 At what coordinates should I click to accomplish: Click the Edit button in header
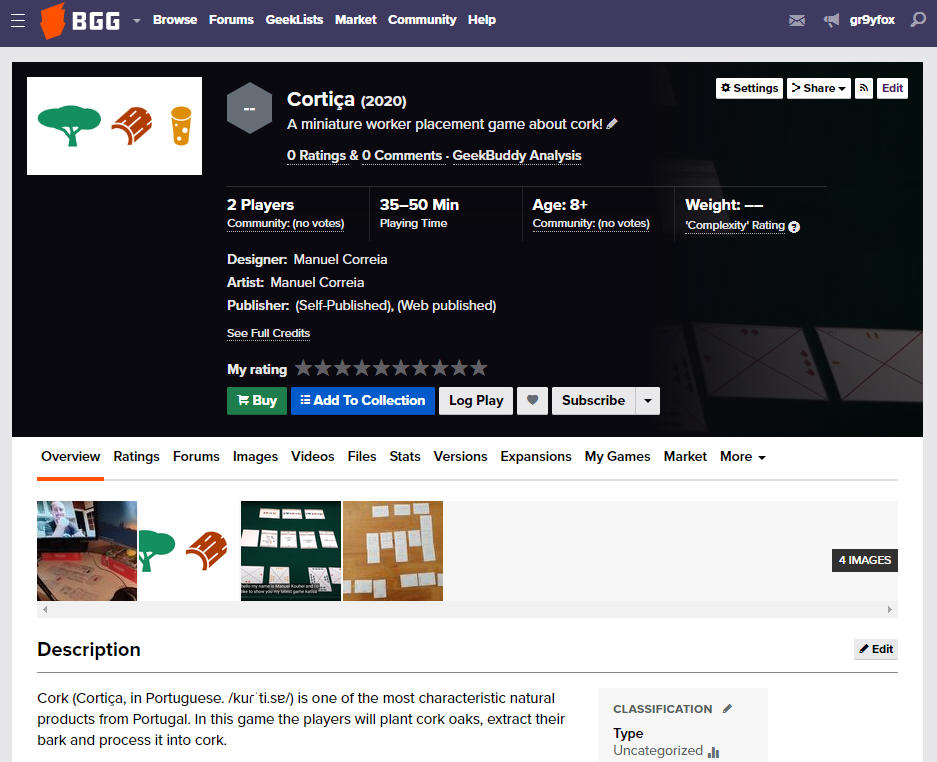pyautogui.click(x=892, y=88)
